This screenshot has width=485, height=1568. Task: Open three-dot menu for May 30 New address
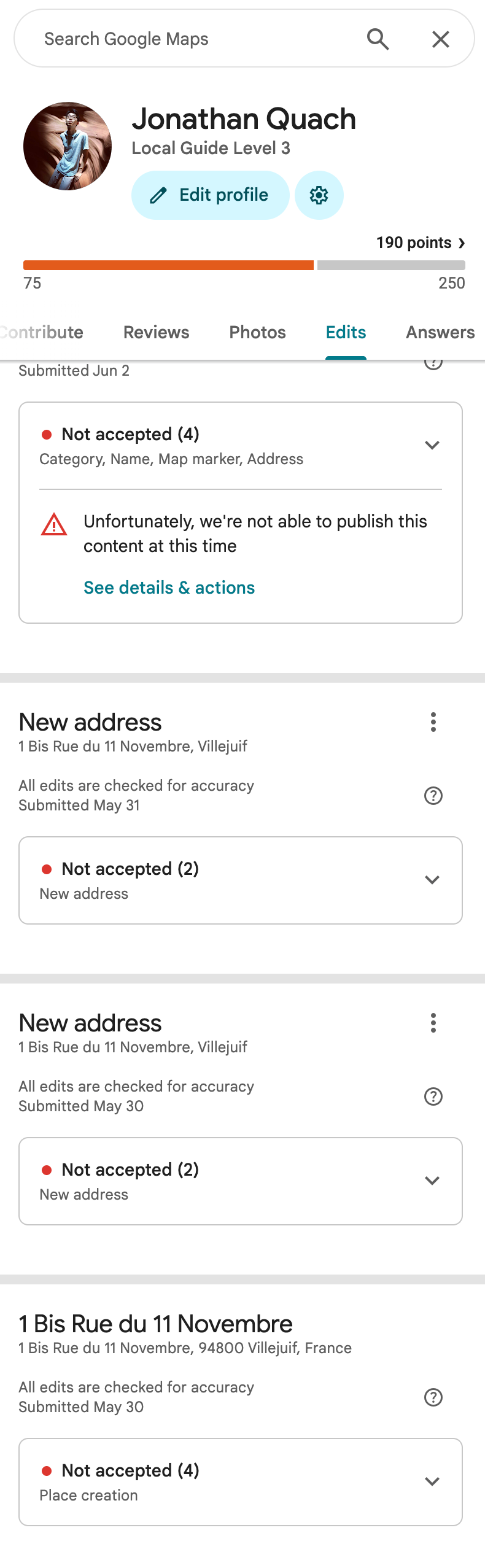pos(433,1023)
